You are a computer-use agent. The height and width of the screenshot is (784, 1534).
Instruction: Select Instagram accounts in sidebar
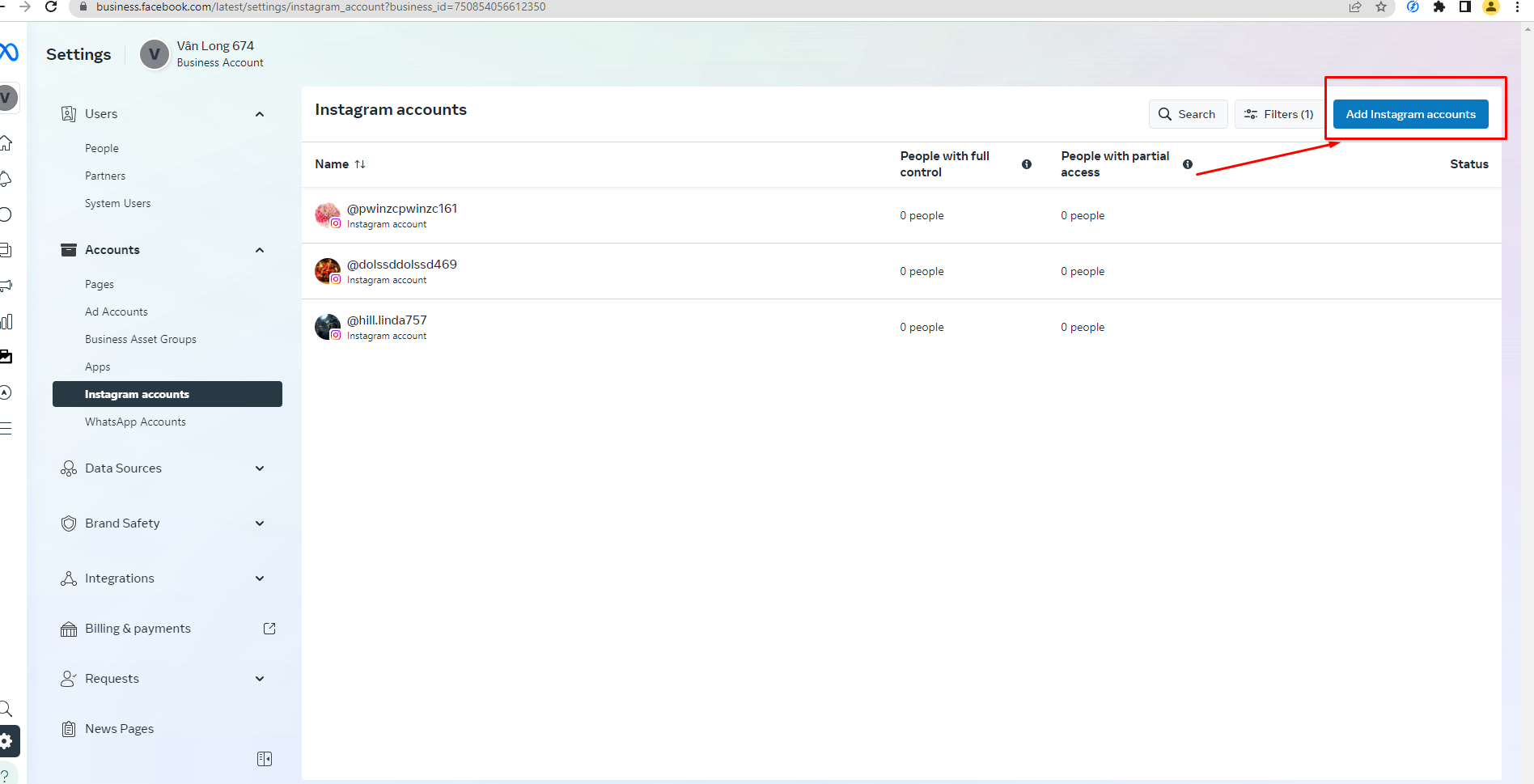pos(167,394)
